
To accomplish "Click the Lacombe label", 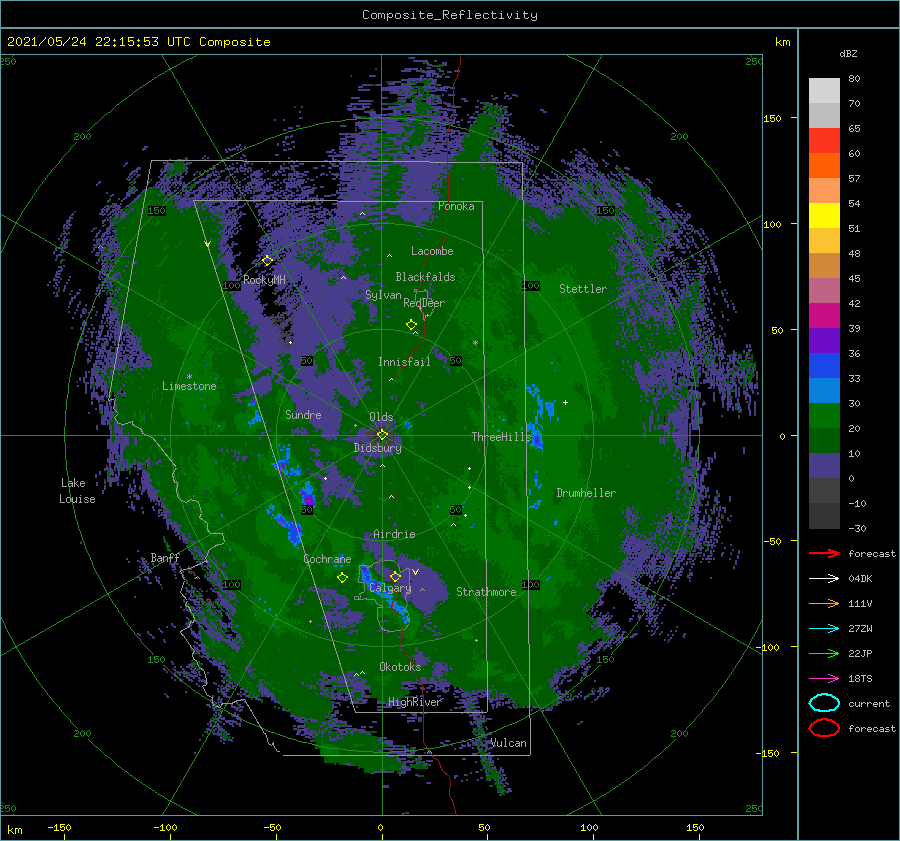I will (x=432, y=251).
